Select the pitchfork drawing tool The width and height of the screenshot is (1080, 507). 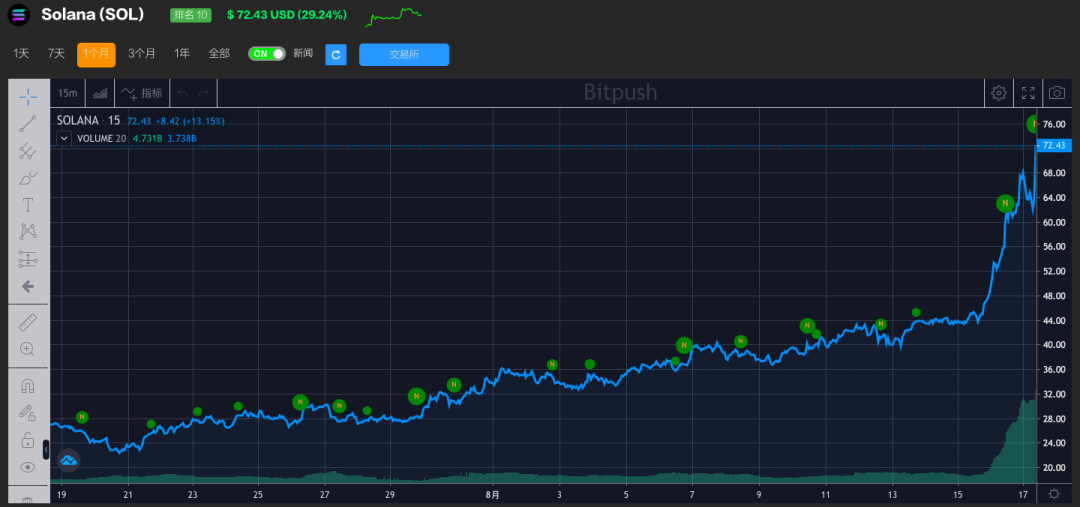28,151
